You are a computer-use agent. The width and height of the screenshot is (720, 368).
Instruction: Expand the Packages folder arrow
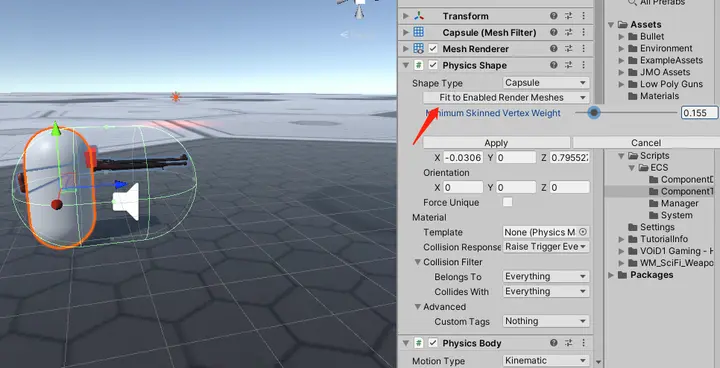point(611,275)
